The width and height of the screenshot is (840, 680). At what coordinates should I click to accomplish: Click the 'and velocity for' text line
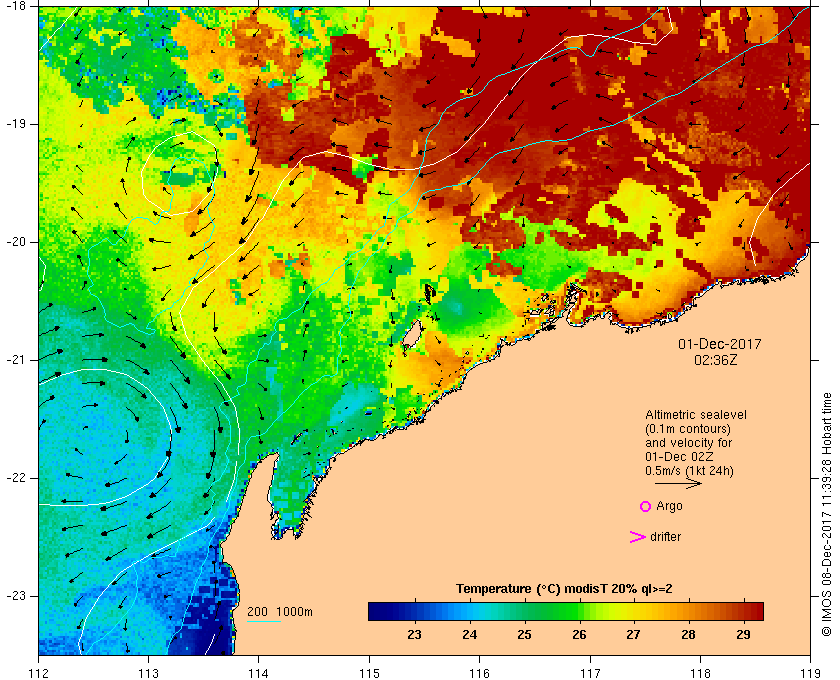[x=688, y=443]
